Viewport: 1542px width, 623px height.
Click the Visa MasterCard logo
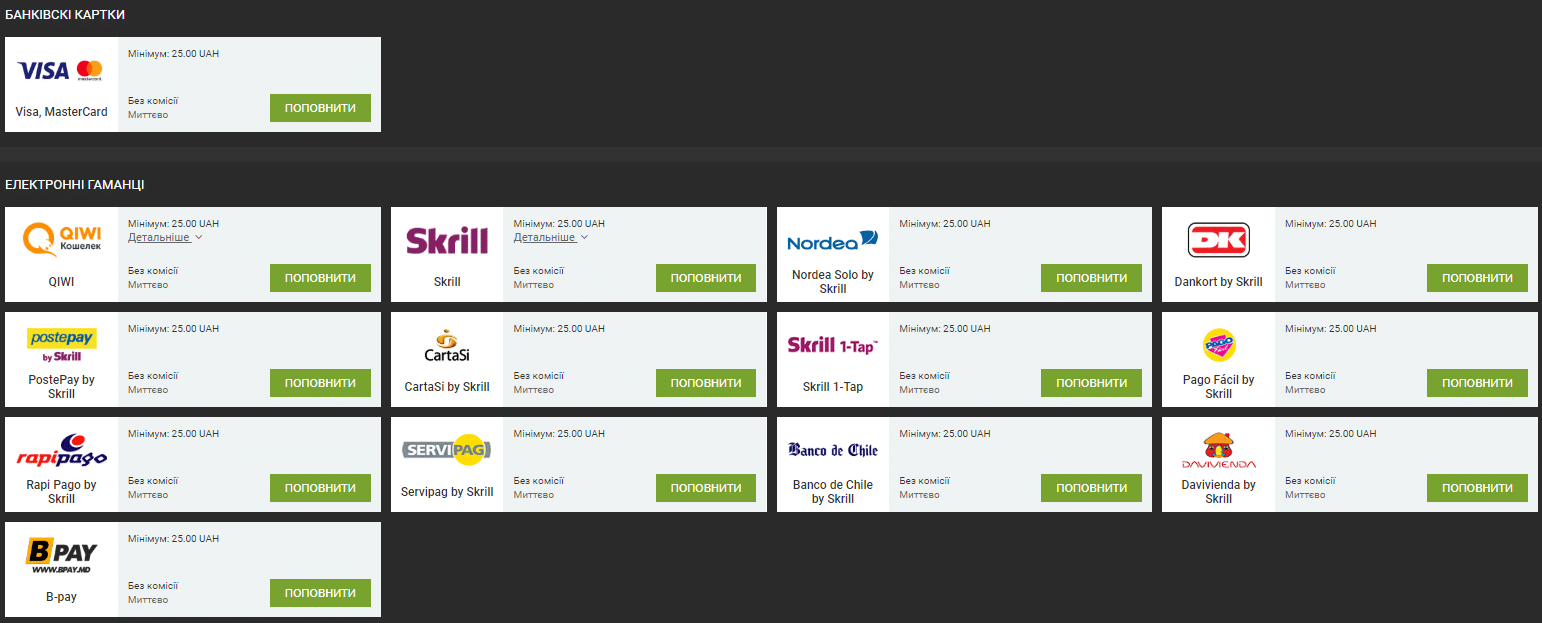(60, 70)
